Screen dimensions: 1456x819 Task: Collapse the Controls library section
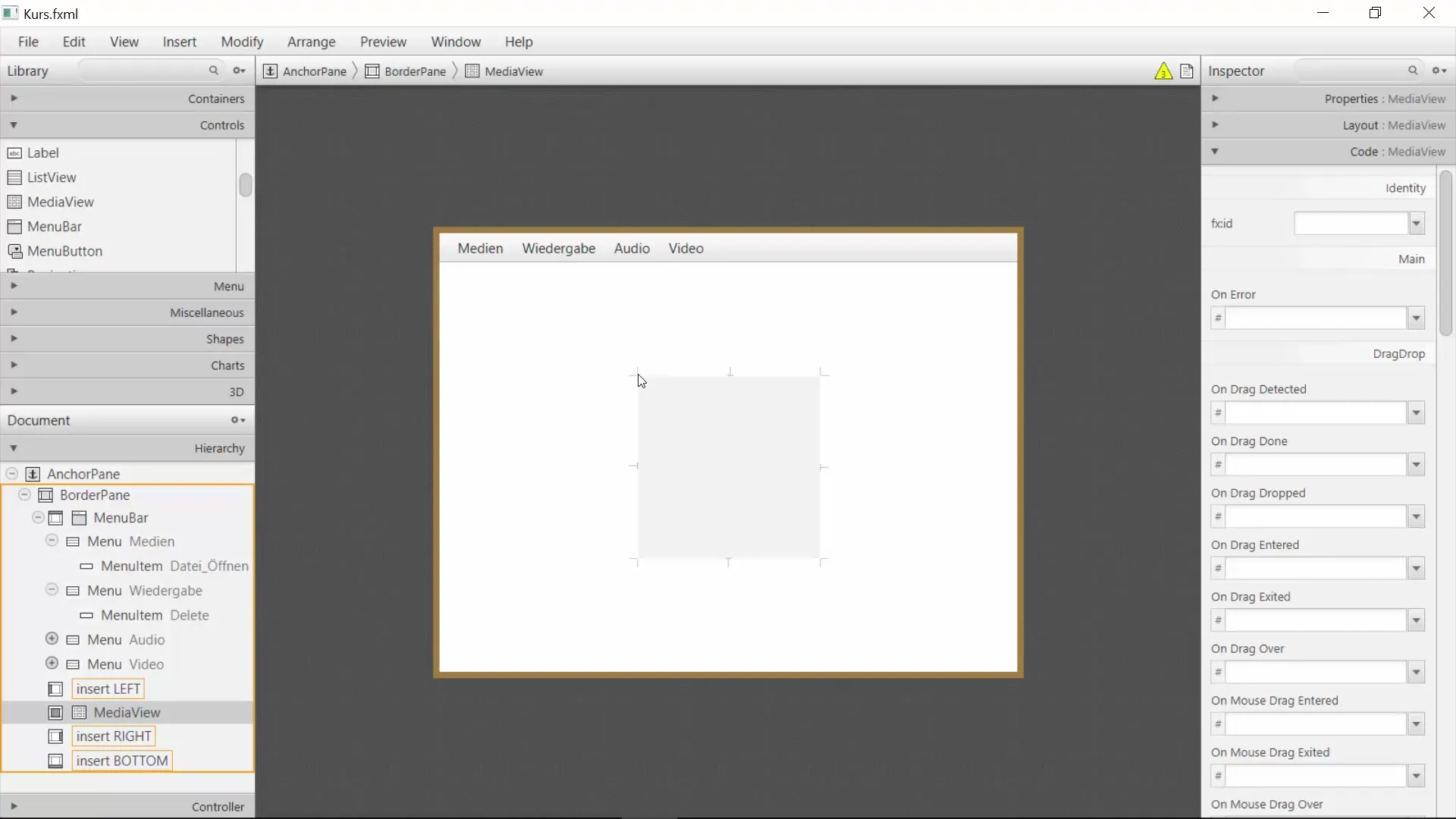click(x=127, y=125)
